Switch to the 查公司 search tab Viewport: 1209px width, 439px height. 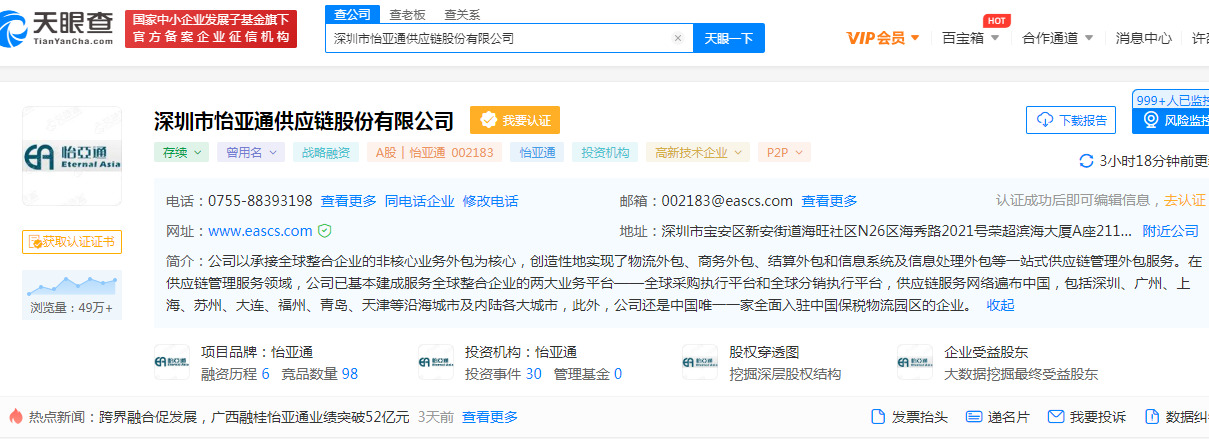(x=352, y=14)
